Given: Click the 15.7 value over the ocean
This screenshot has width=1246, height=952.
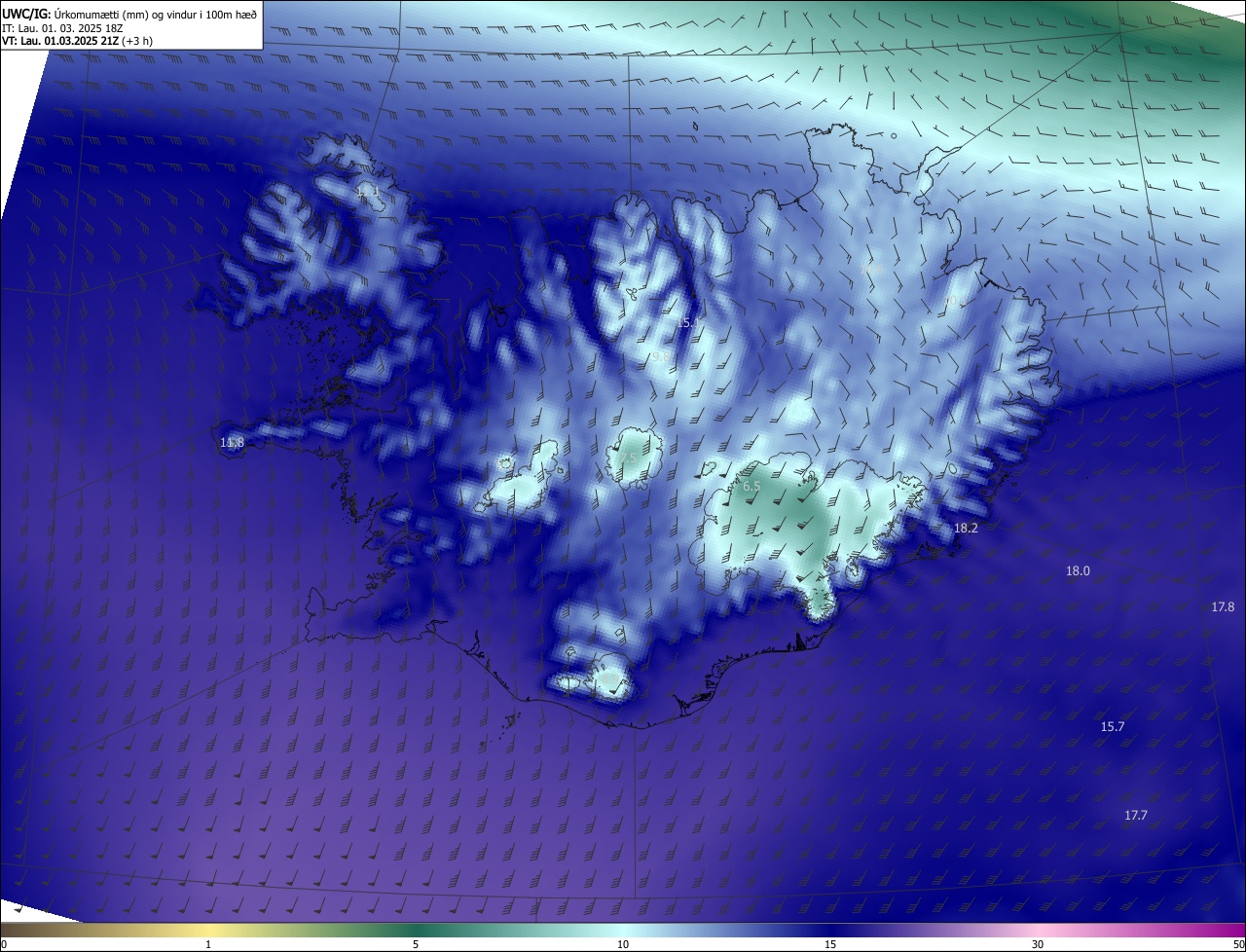Looking at the screenshot, I should tap(1113, 727).
